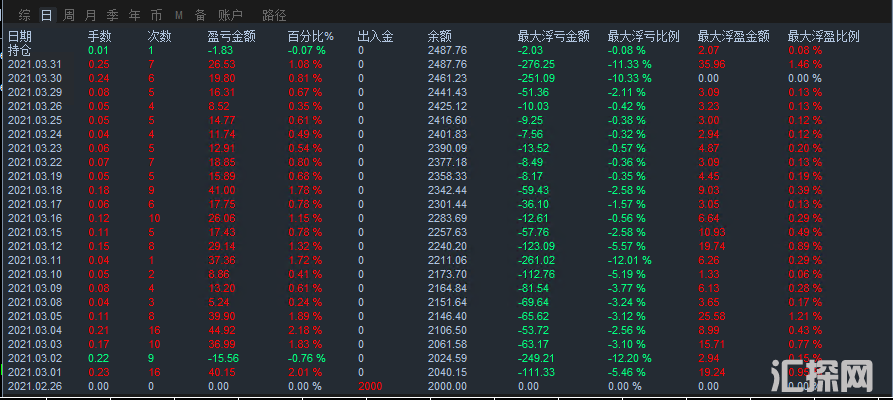The width and height of the screenshot is (893, 400).
Task: Click the 最大浮亏比例 column header
Action: (x=644, y=36)
